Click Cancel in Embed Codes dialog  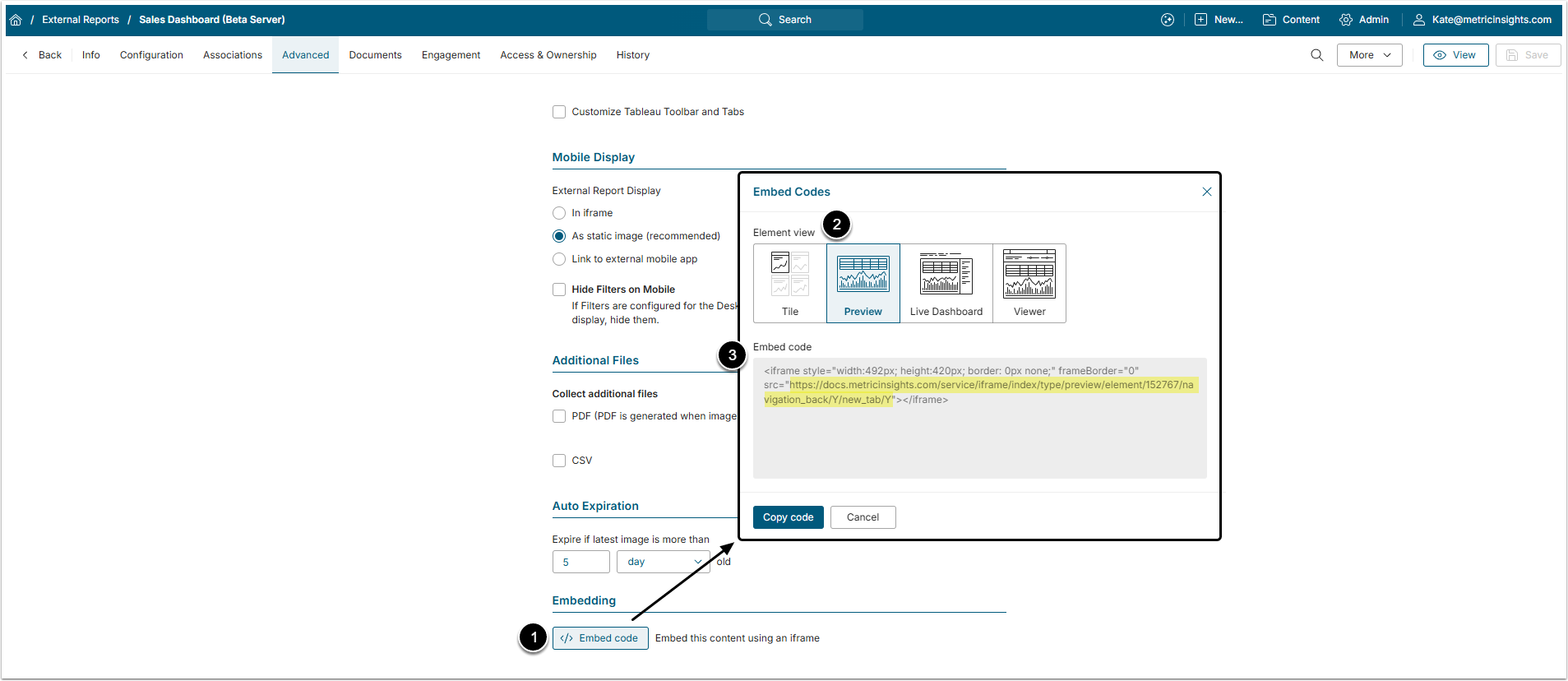(x=863, y=517)
